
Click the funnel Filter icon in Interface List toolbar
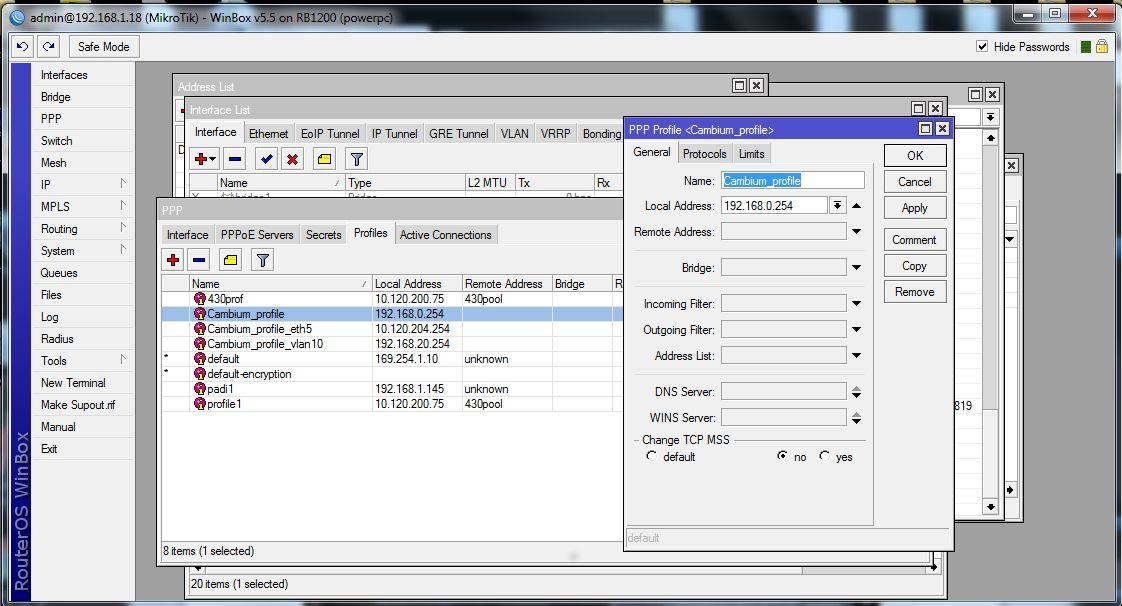(x=356, y=159)
